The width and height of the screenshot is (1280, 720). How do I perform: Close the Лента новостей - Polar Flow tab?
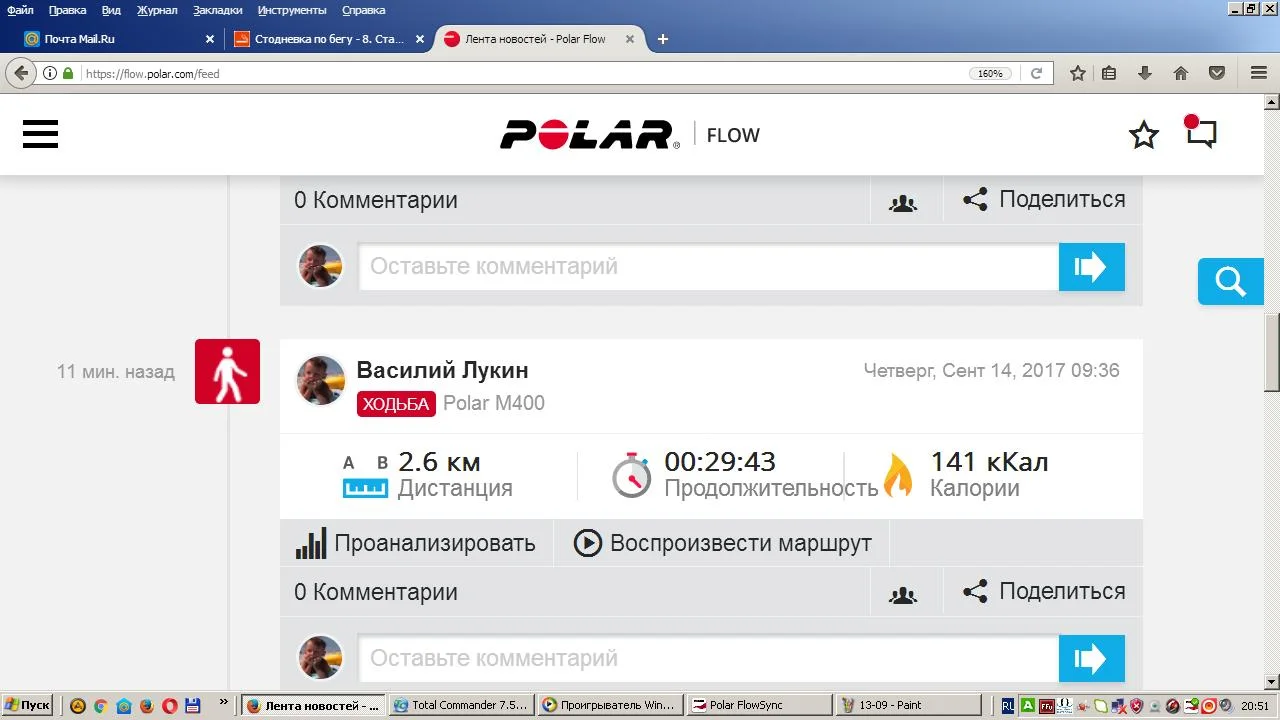(630, 39)
